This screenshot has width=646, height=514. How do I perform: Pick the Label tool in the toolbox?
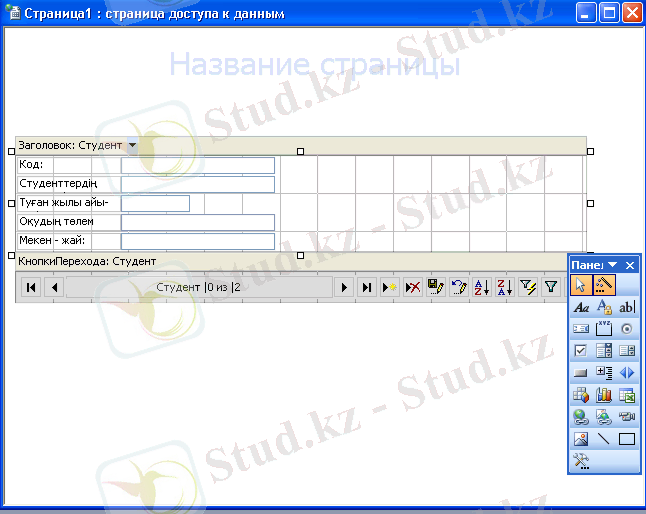[581, 307]
